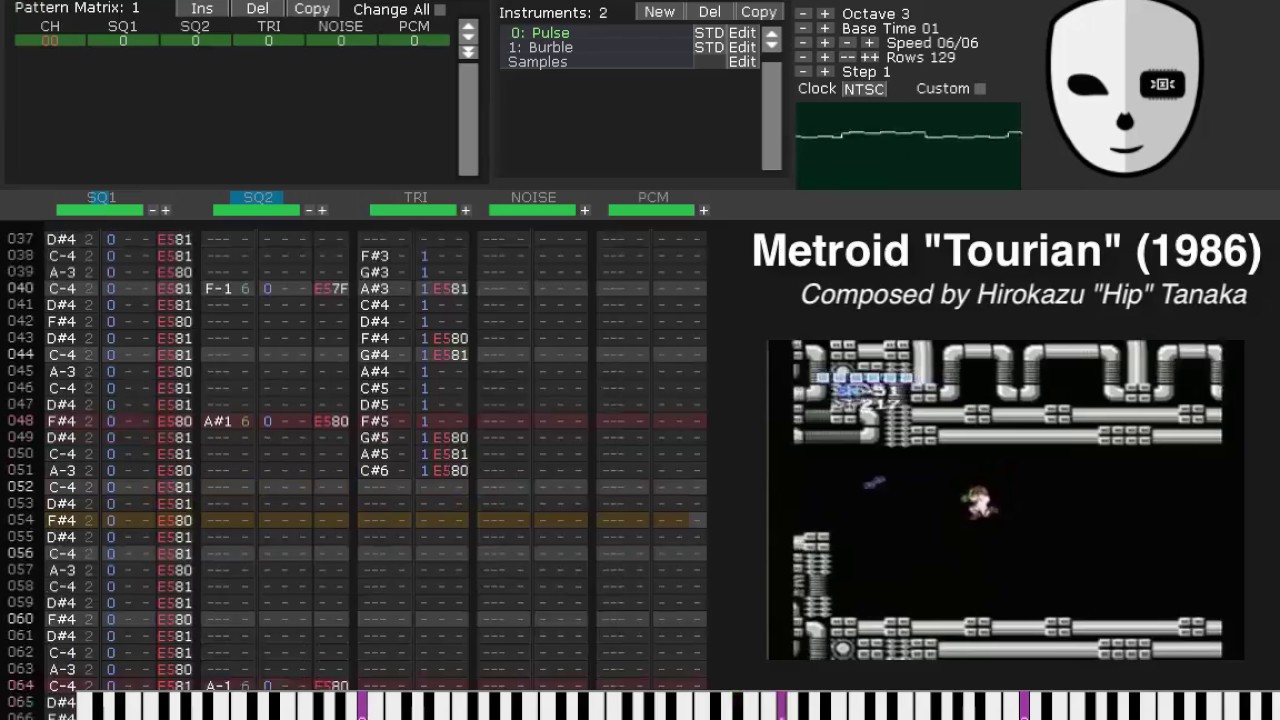Mute the SQ2 channel green bar
The image size is (1280, 720).
click(256, 210)
